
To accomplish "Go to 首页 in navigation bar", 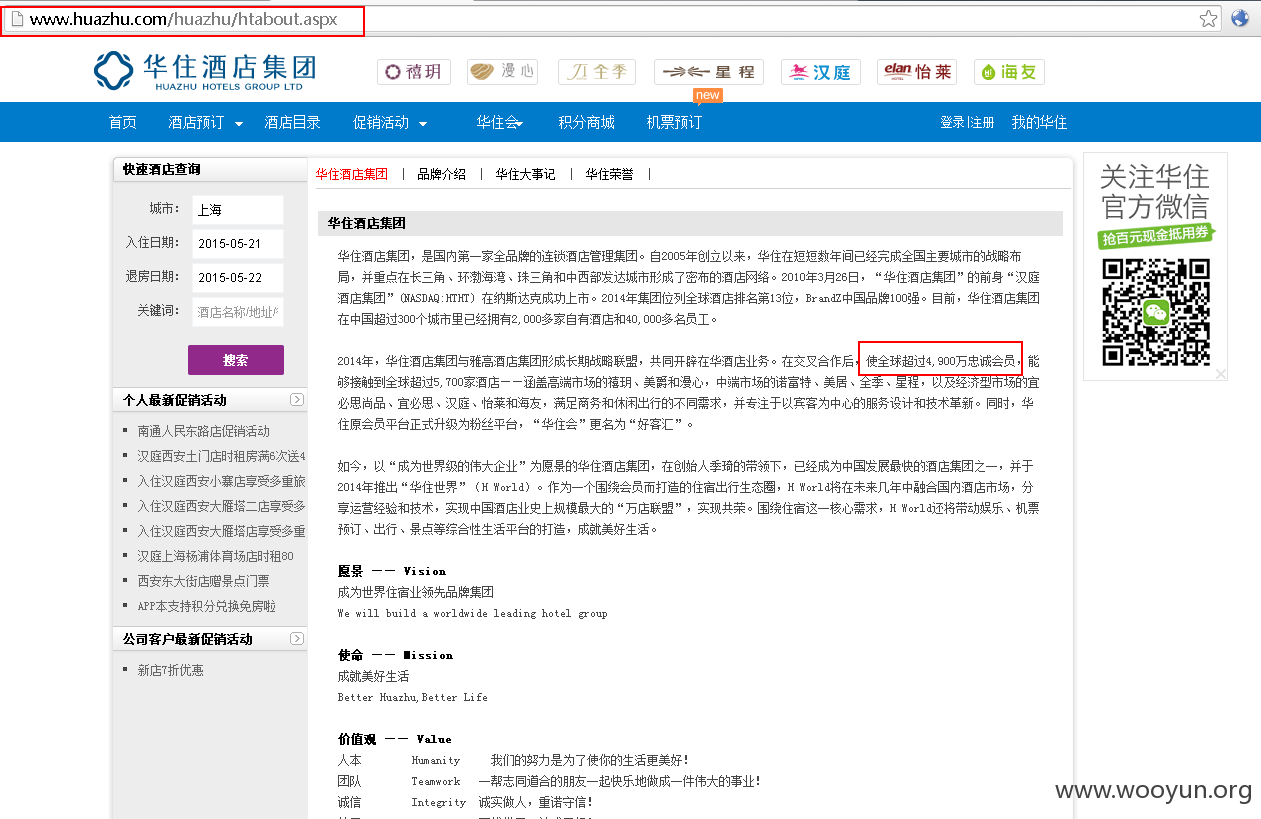I will coord(123,122).
